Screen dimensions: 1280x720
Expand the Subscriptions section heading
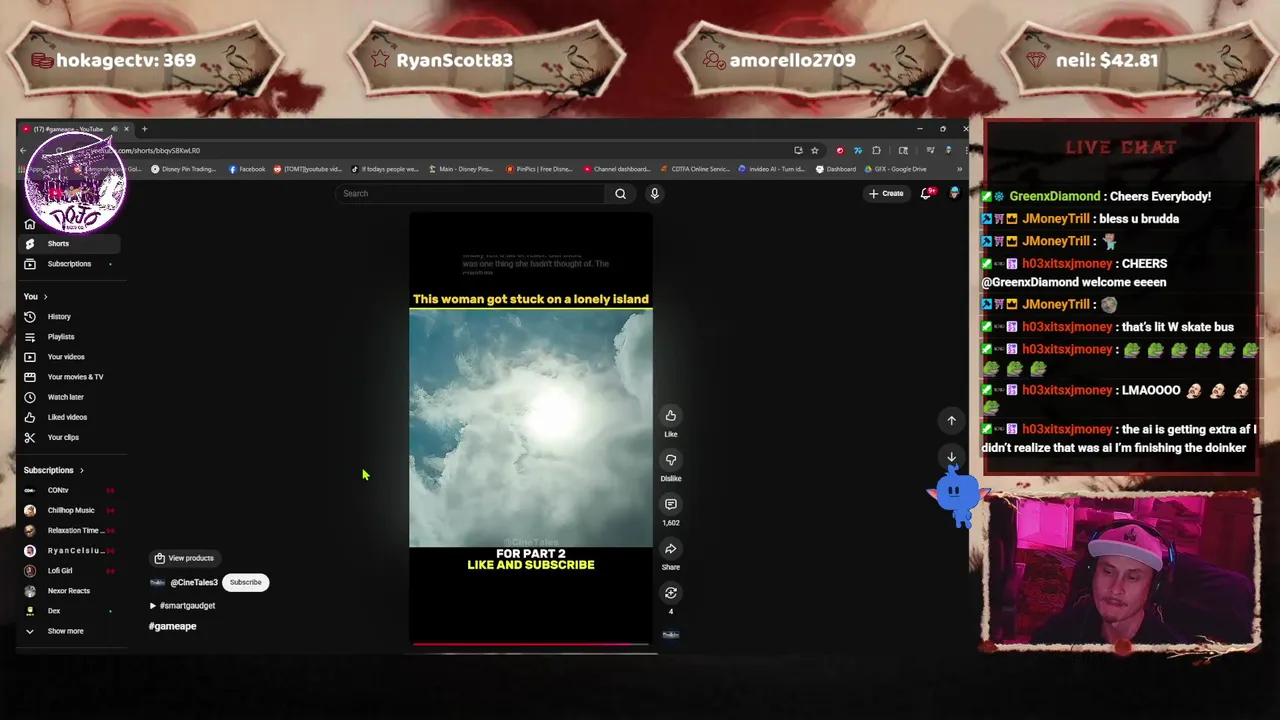[x=54, y=470]
